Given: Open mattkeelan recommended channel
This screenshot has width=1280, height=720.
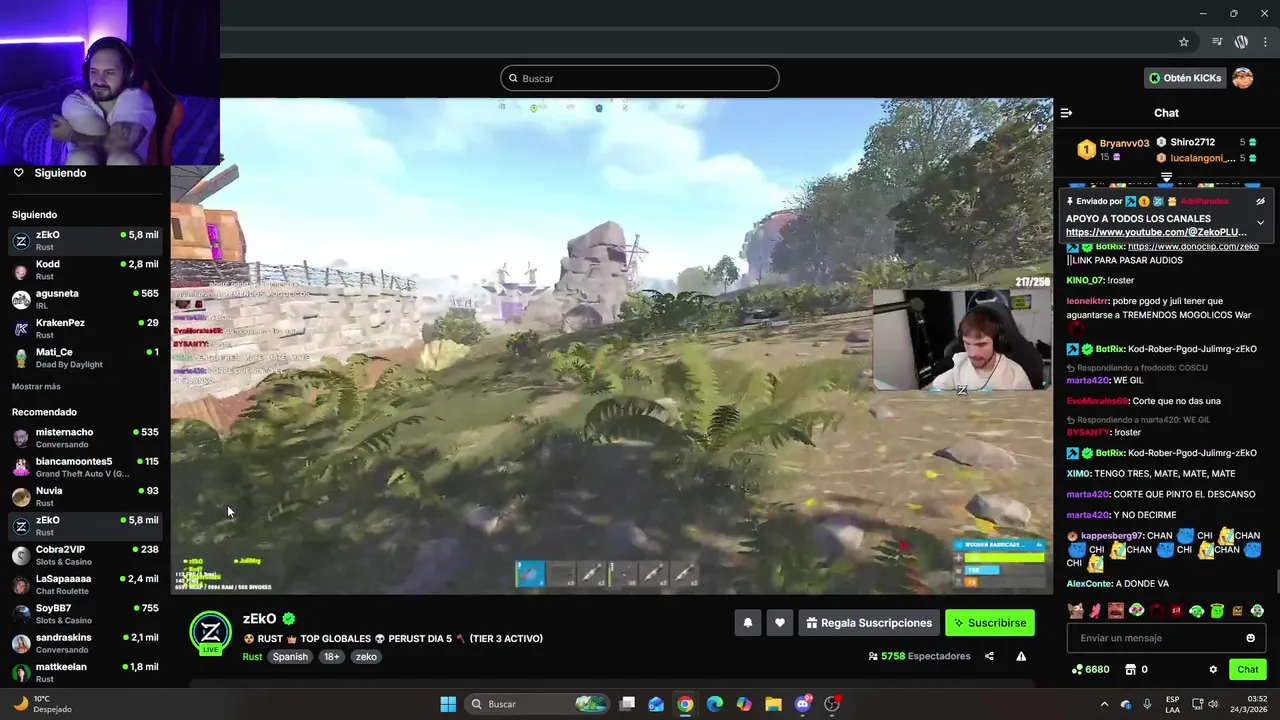Looking at the screenshot, I should click(x=85, y=672).
